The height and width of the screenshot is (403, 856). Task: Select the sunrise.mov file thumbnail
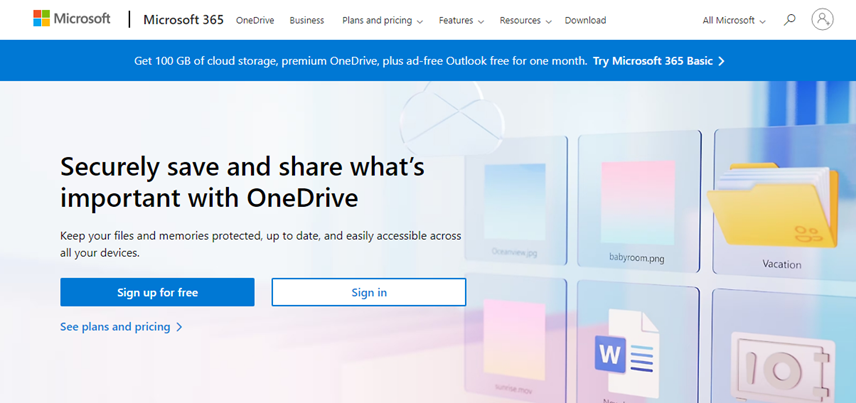[x=514, y=339]
